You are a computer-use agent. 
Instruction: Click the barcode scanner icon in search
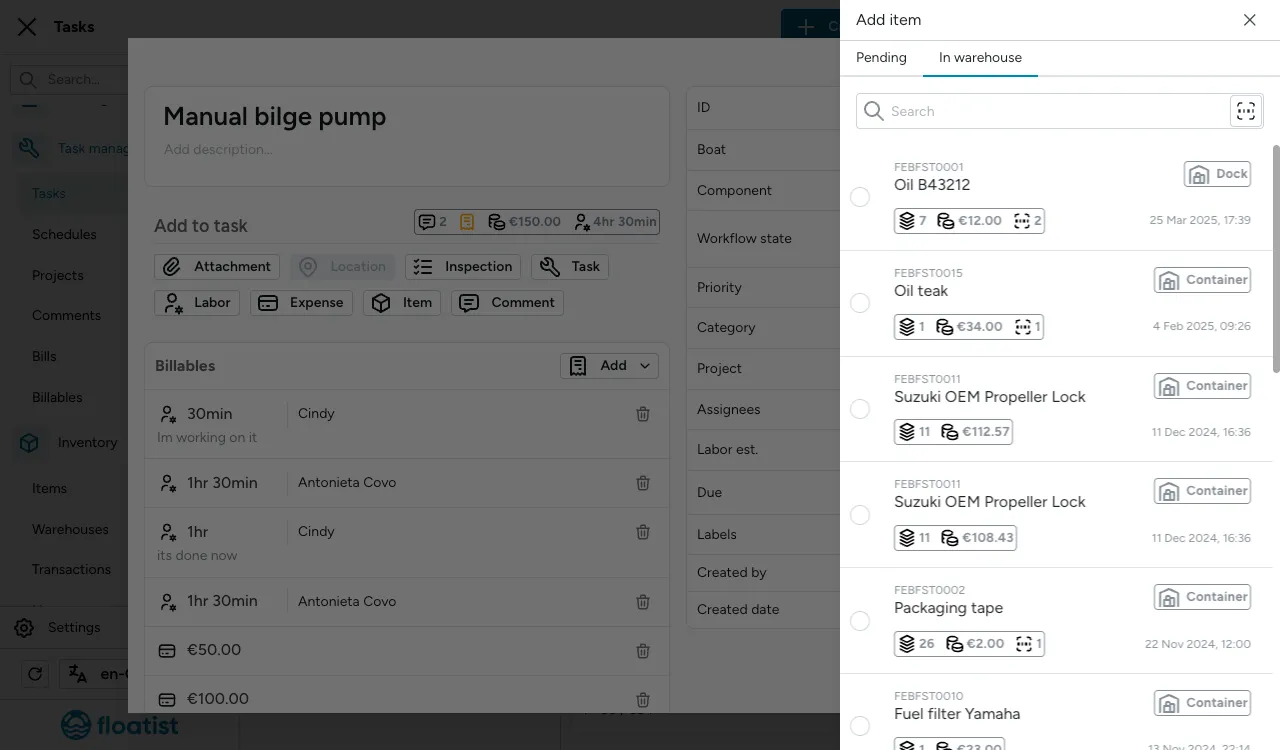click(1245, 111)
